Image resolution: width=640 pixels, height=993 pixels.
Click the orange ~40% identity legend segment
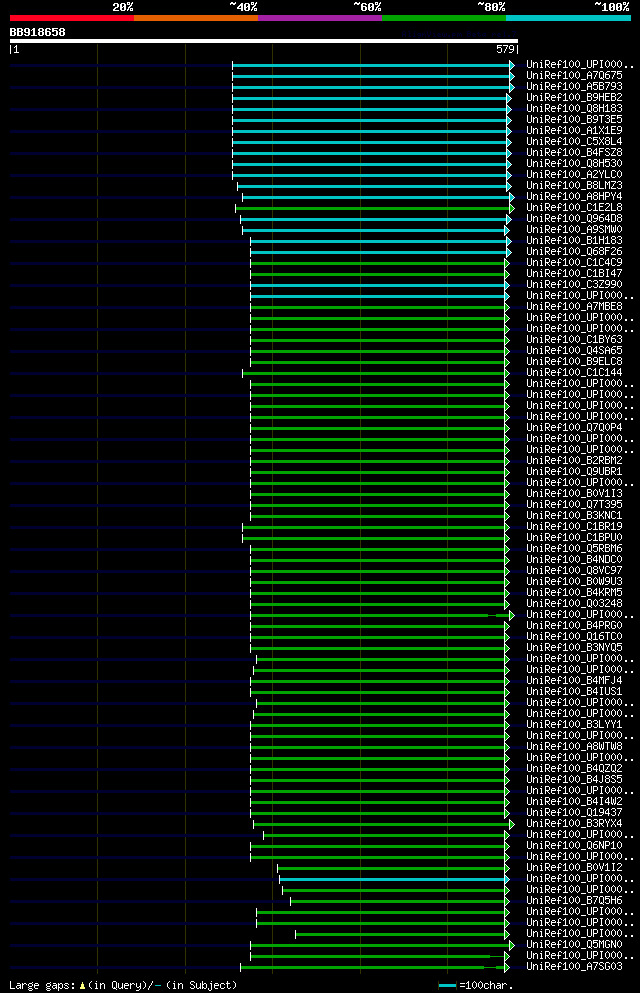tap(196, 18)
